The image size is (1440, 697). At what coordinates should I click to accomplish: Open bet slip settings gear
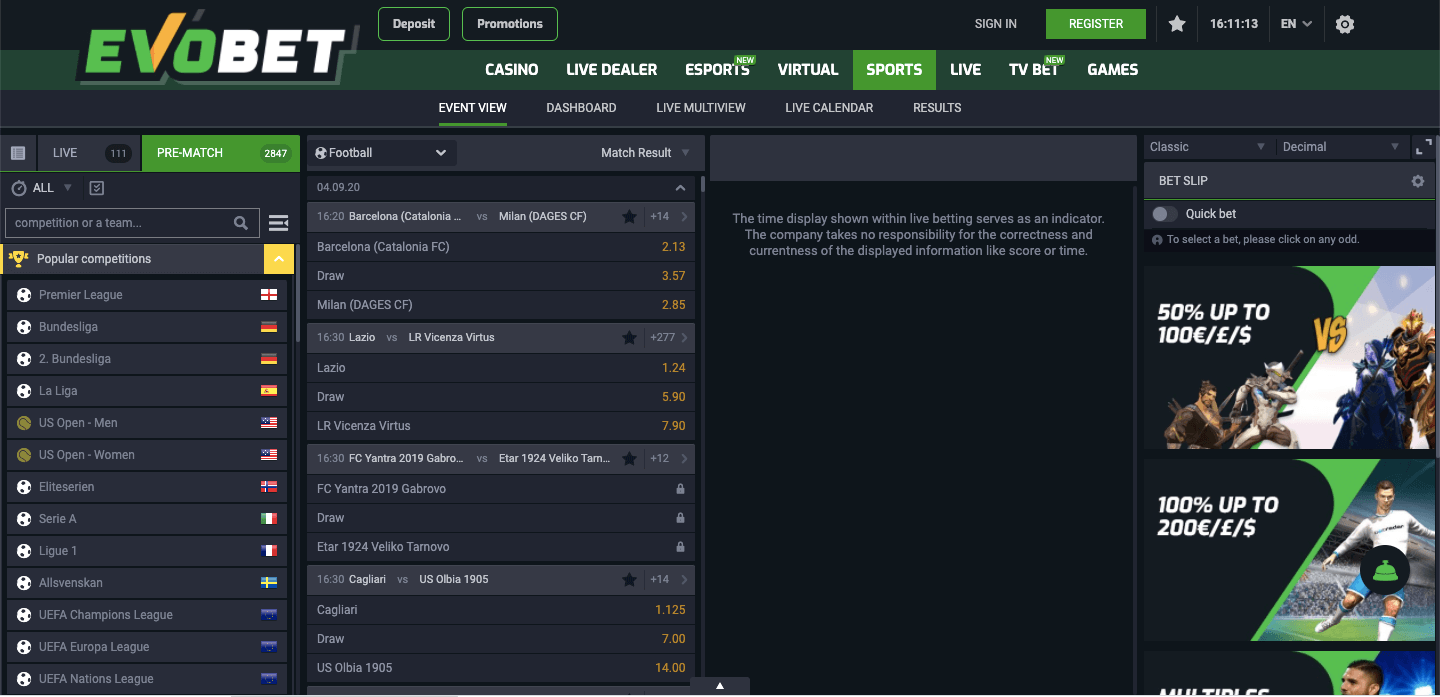click(x=1417, y=181)
